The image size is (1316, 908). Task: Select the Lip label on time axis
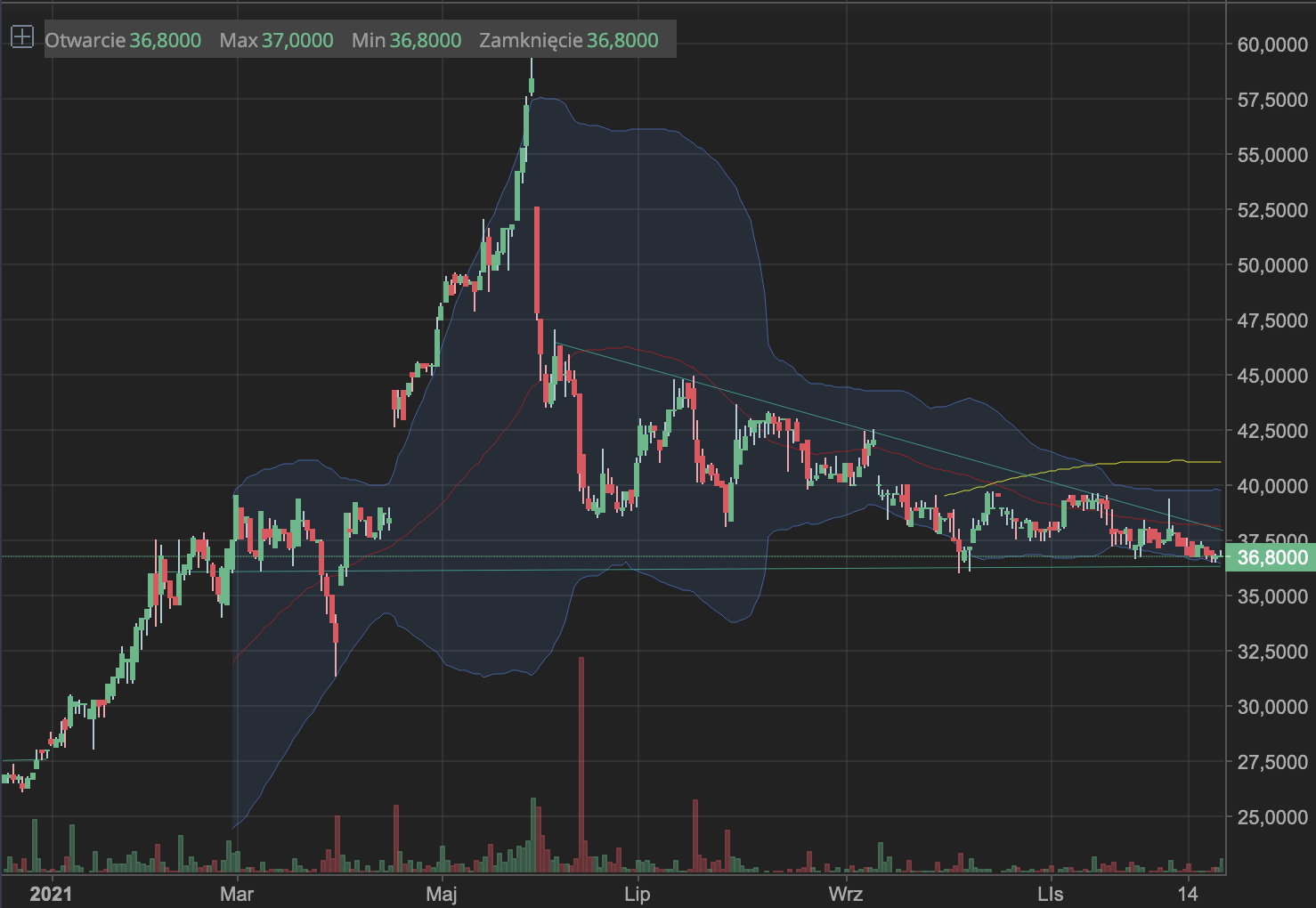tap(638, 893)
